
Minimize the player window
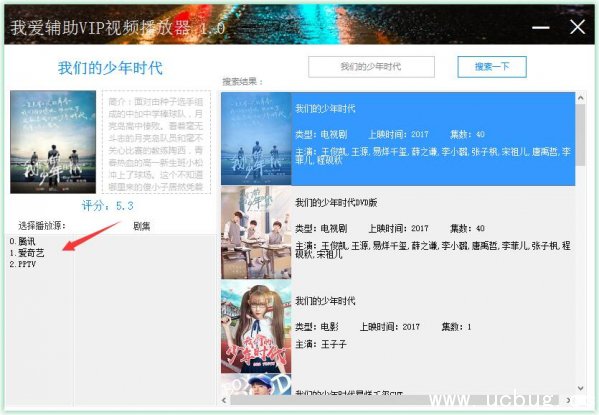tap(541, 28)
